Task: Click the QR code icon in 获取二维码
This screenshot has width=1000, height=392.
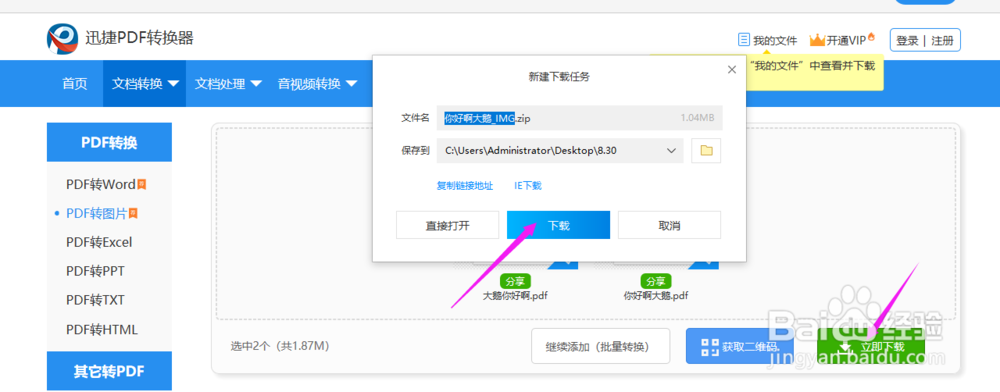Action: [709, 347]
